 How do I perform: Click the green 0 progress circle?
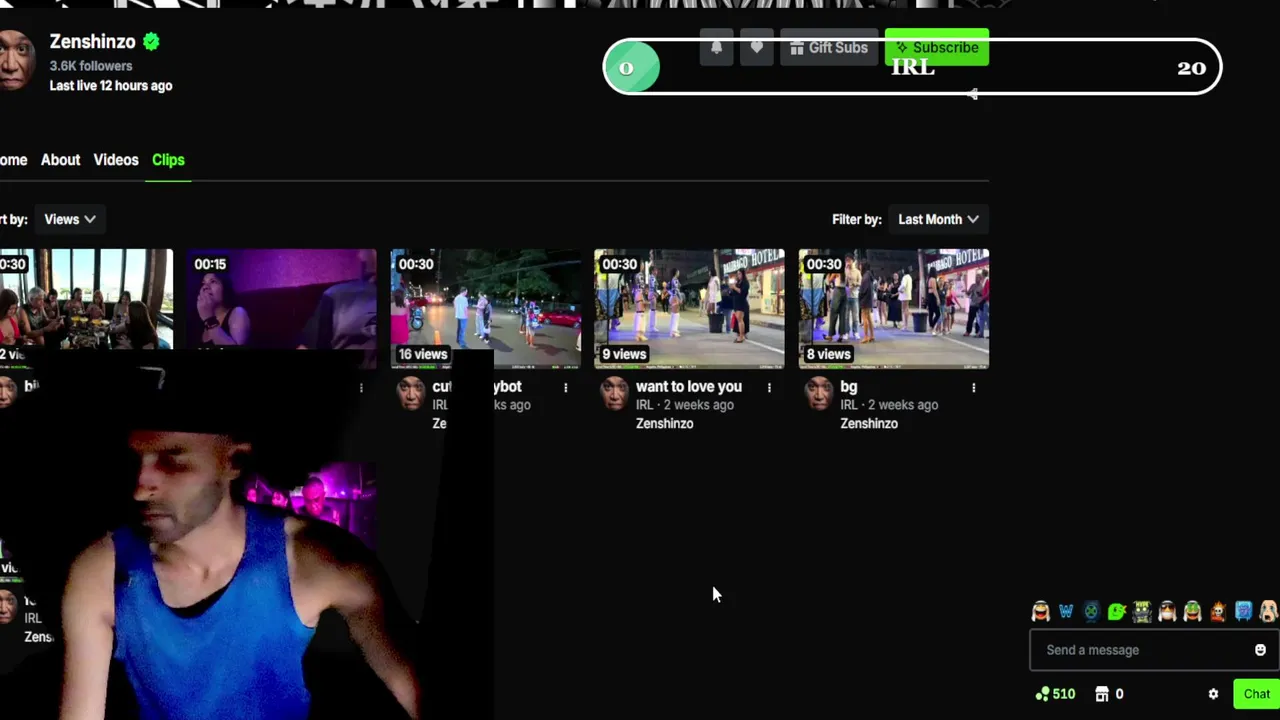coord(632,68)
